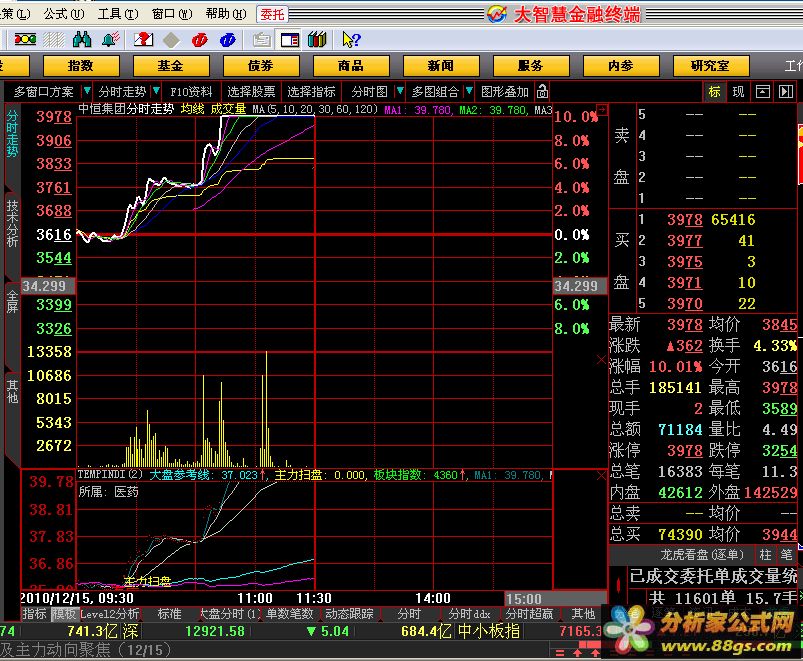
Task: Switch 龙虎看盘 view to 柱 mode
Action: 765,555
